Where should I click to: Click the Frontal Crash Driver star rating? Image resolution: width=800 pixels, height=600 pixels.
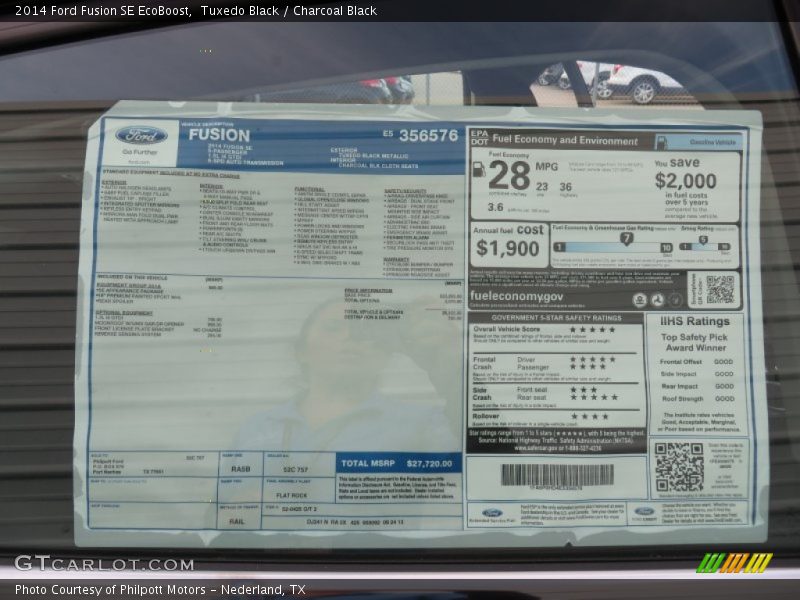tap(593, 359)
